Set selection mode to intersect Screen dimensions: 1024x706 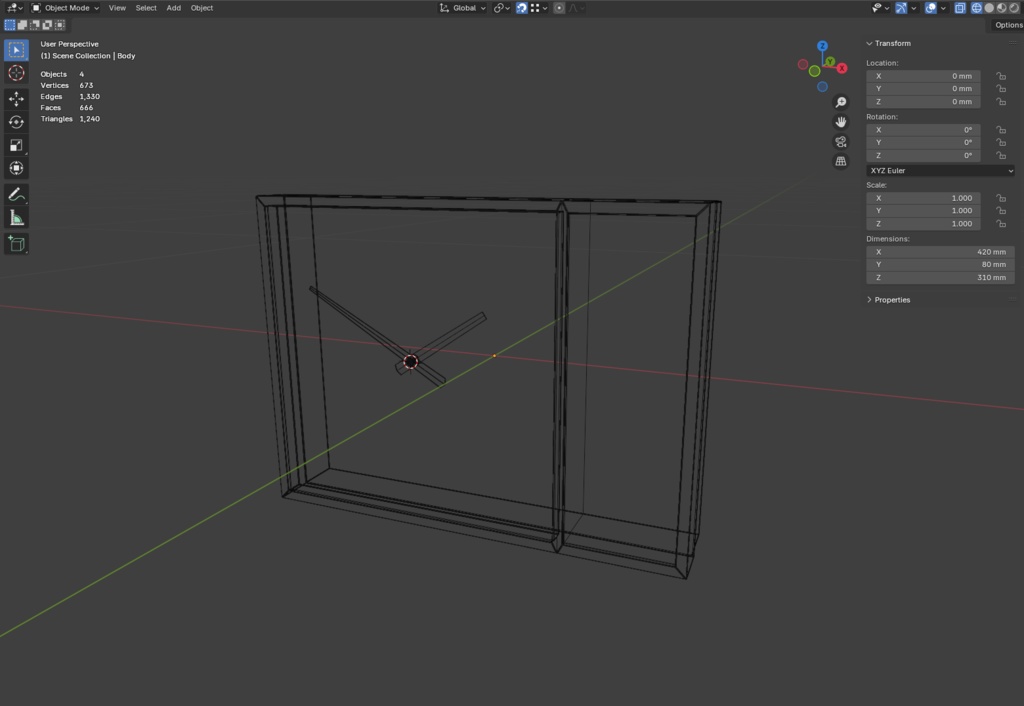tap(59, 25)
